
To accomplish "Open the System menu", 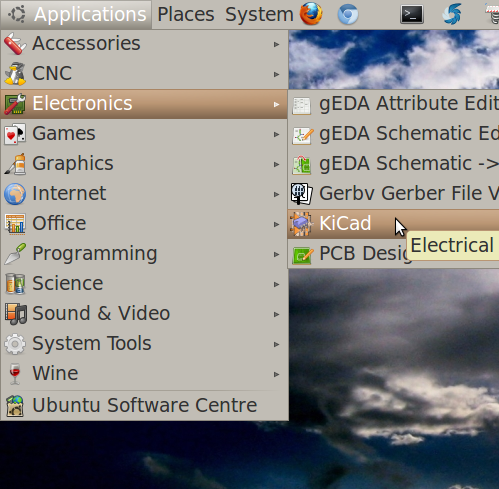I will point(259,14).
